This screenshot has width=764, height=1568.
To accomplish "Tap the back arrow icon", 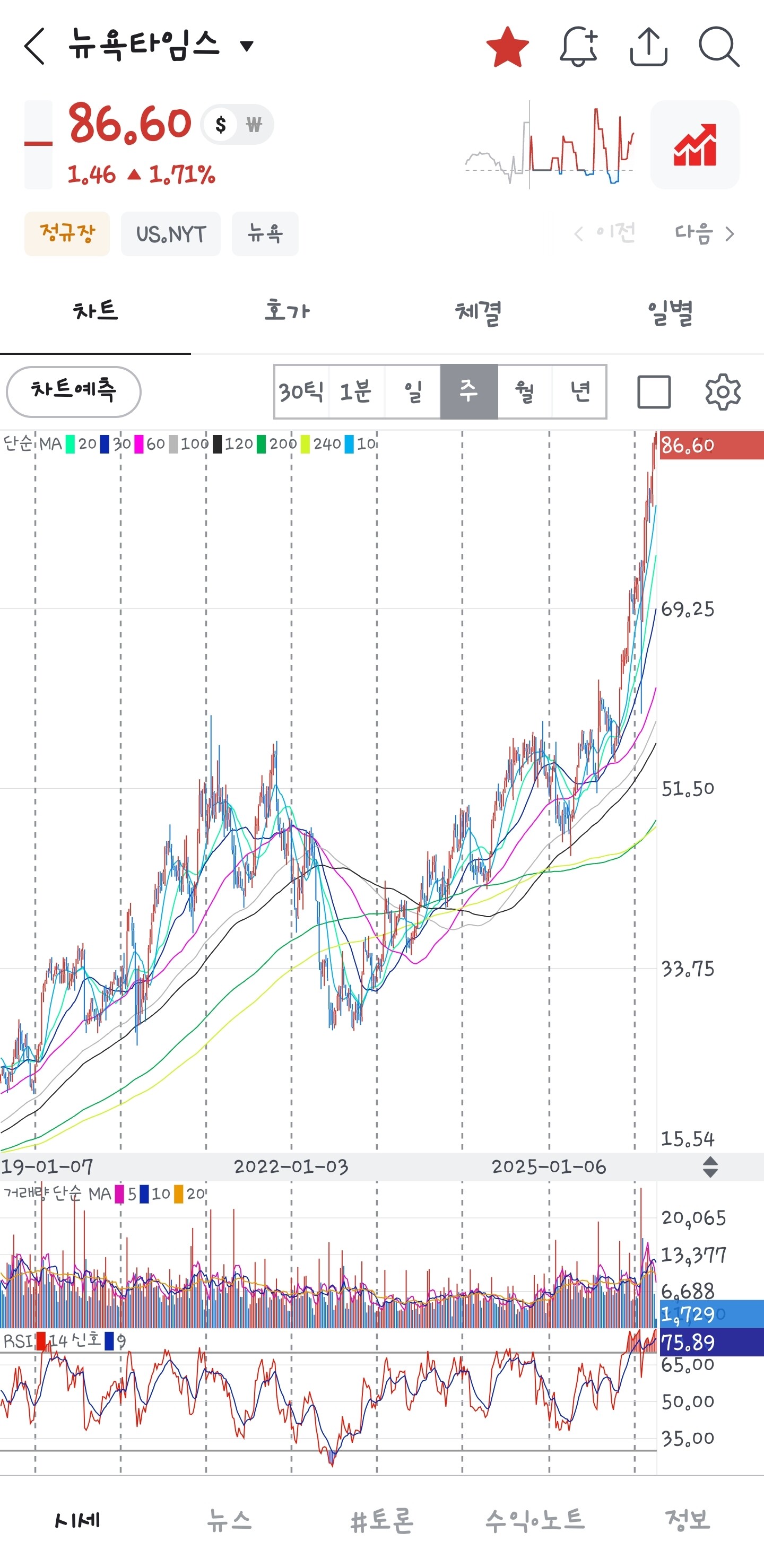I will click(34, 46).
